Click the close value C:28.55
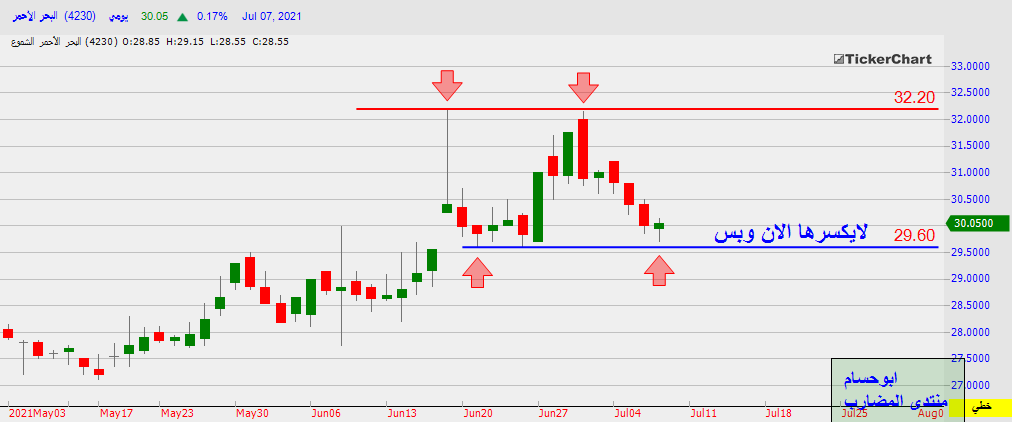This screenshot has width=1012, height=422. pos(270,42)
